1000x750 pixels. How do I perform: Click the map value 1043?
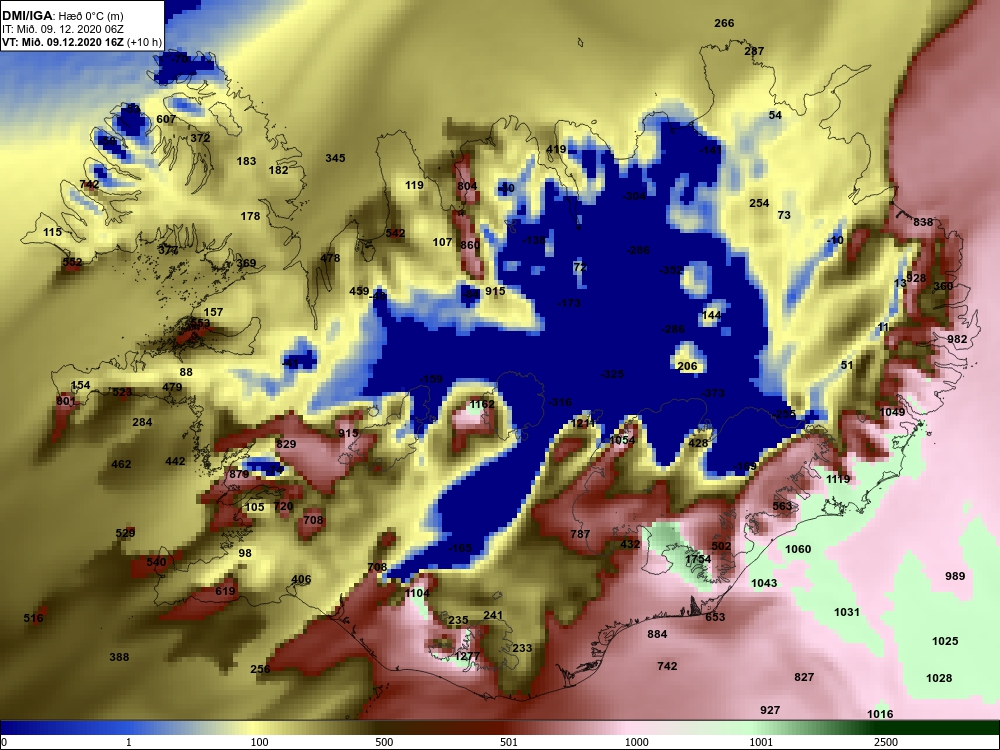[764, 583]
